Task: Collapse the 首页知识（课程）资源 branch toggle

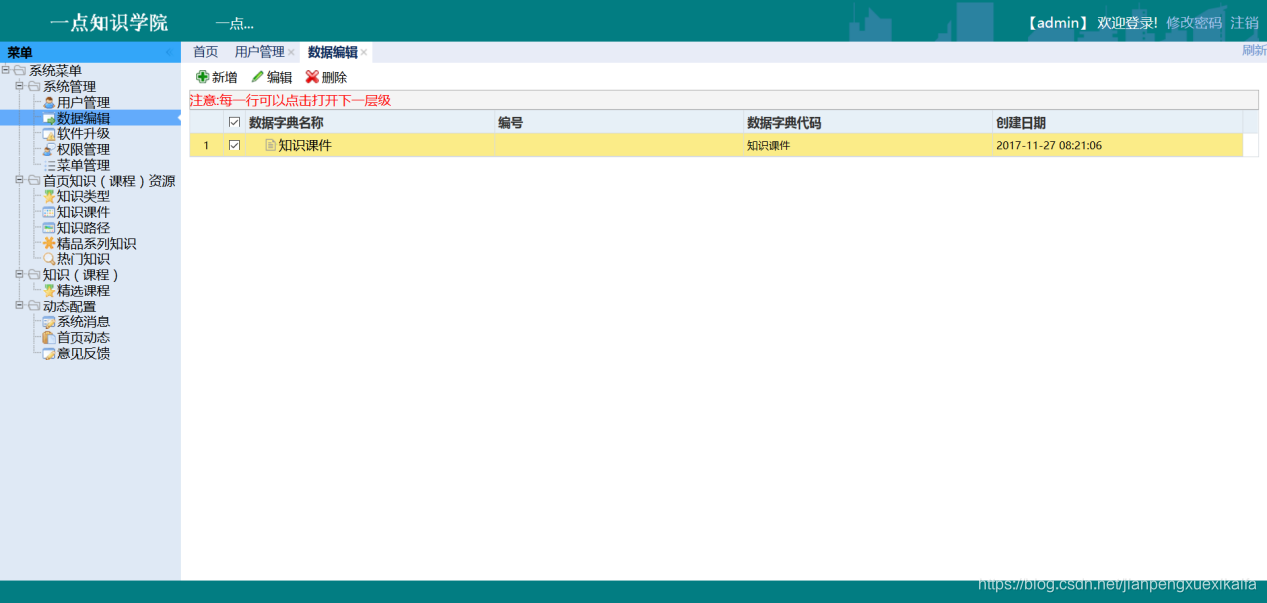Action: (20, 180)
